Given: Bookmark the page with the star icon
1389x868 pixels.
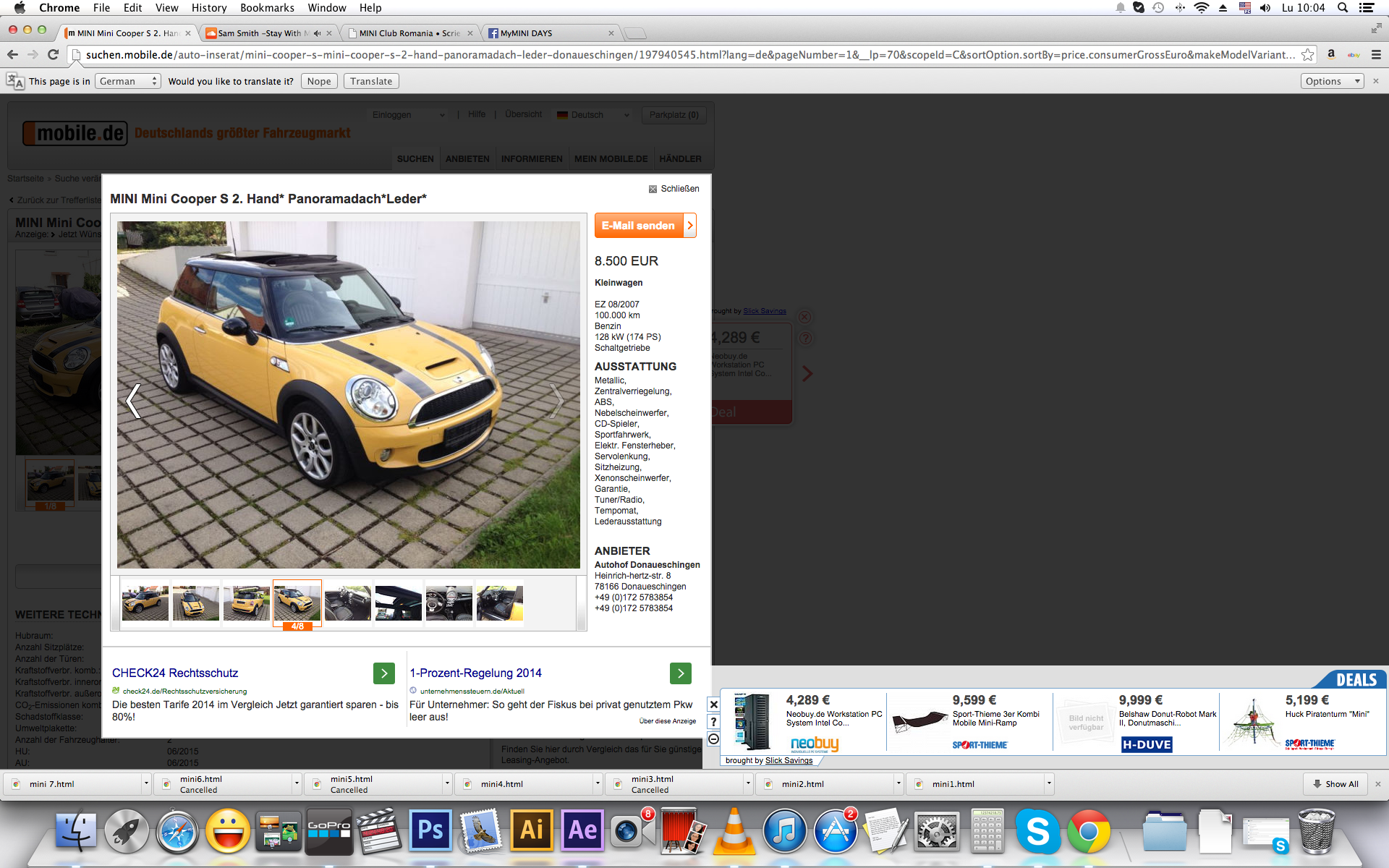Looking at the screenshot, I should click(x=1307, y=55).
